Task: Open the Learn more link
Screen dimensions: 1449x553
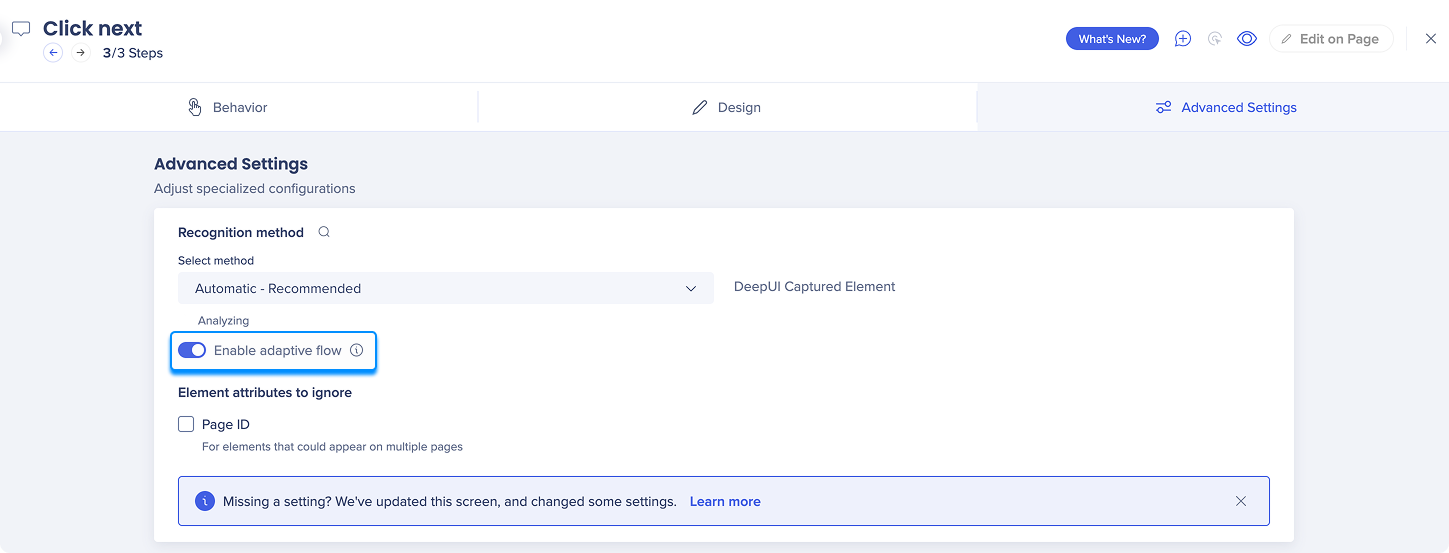Action: [725, 501]
